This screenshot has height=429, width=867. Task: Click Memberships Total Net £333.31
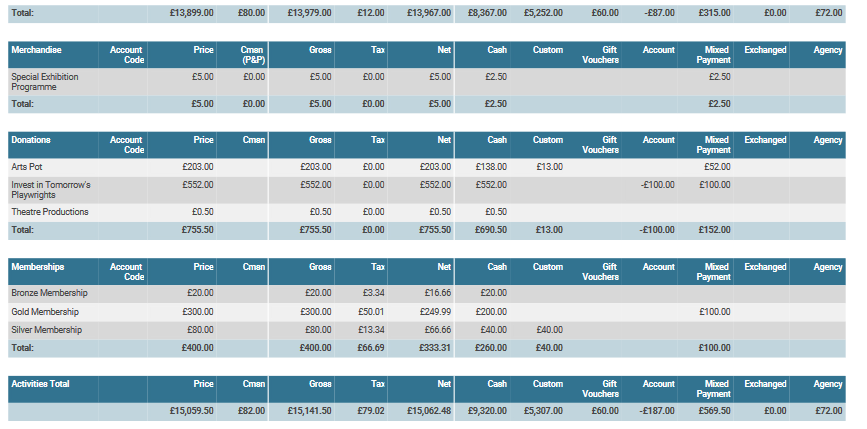coord(435,348)
